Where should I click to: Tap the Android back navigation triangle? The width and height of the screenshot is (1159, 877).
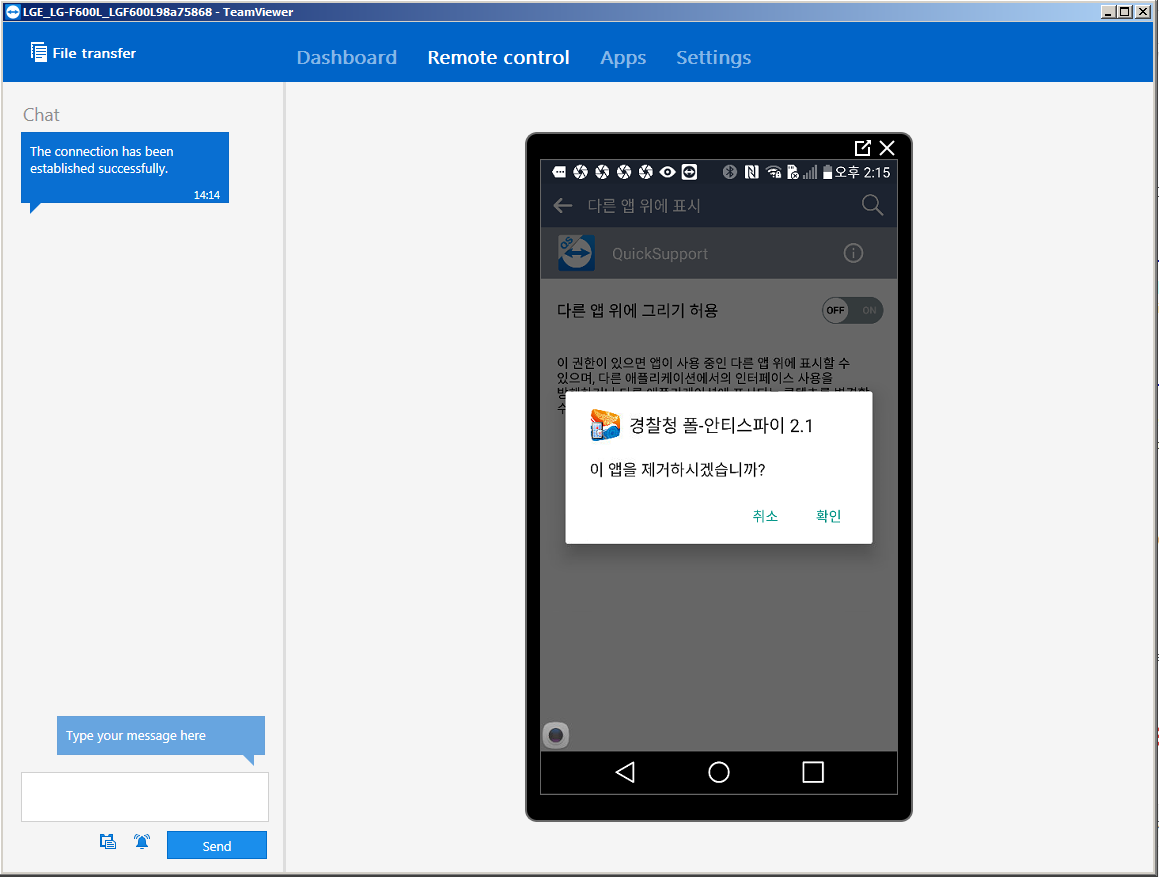(625, 773)
